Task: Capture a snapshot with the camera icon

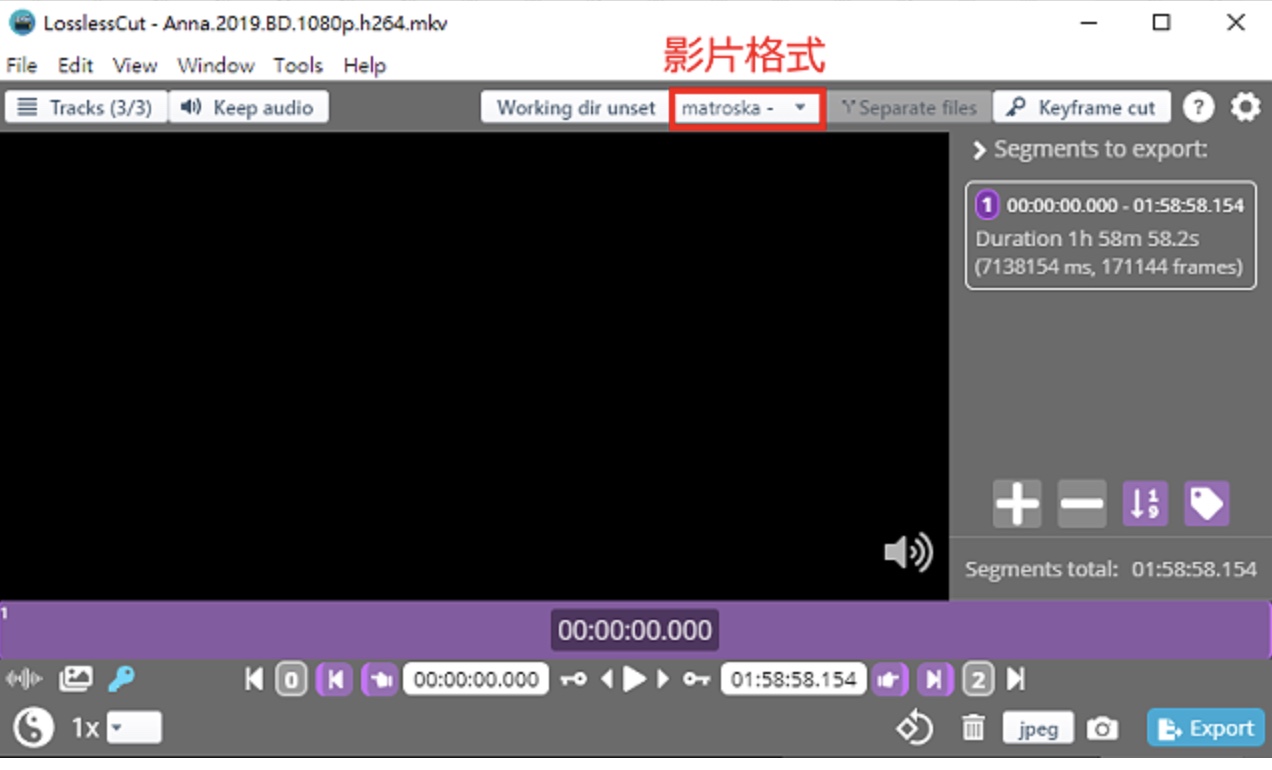Action: point(1103,729)
